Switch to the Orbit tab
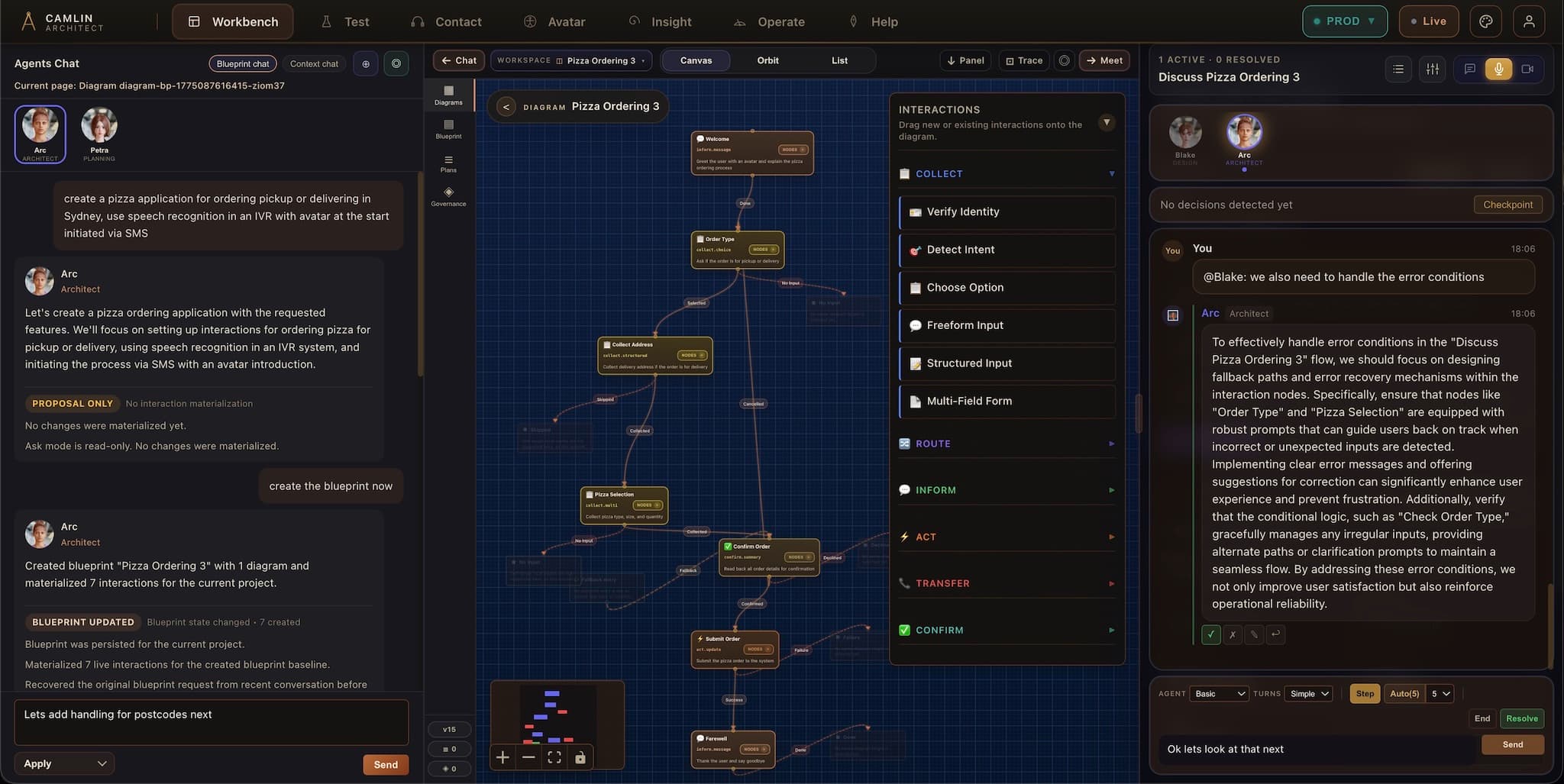Screen dimensions: 1564x784 (x=767, y=60)
